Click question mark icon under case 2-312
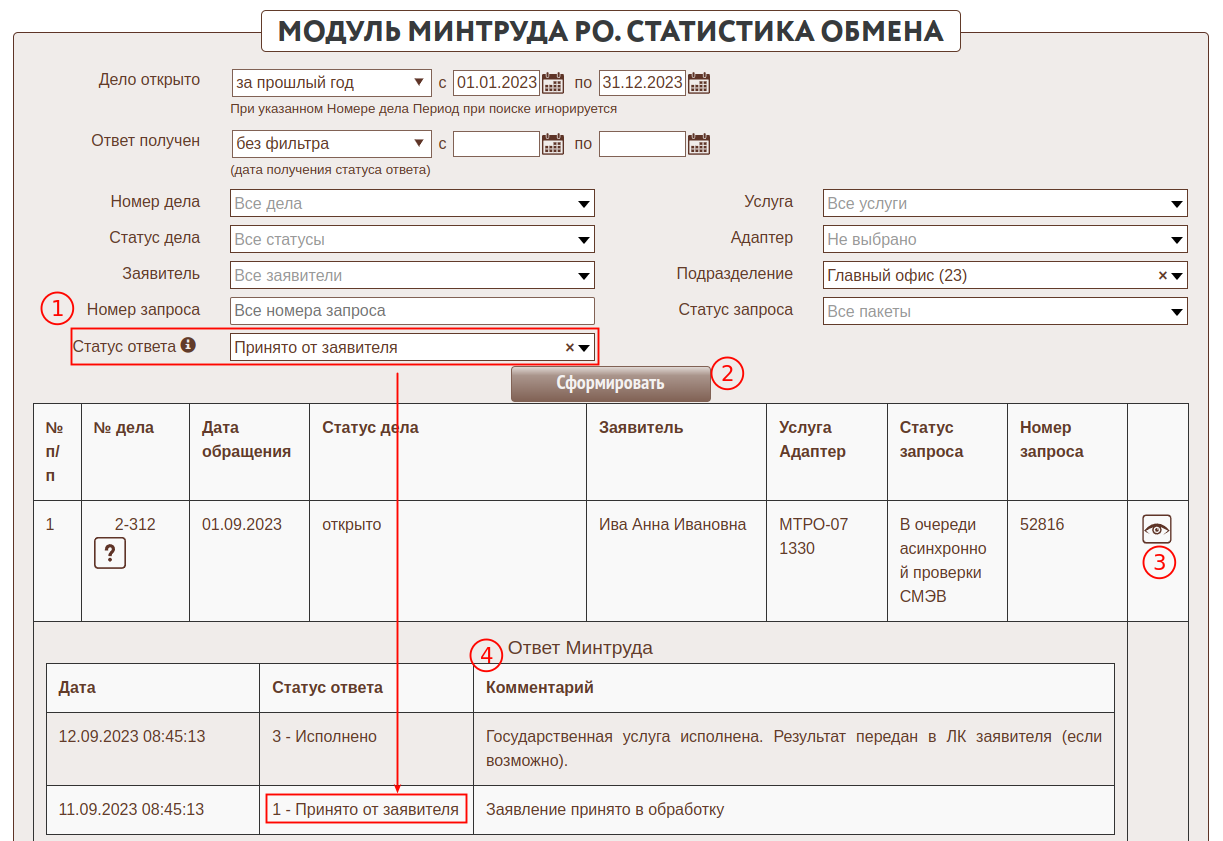Screen dimensions: 1223x841 (110, 553)
